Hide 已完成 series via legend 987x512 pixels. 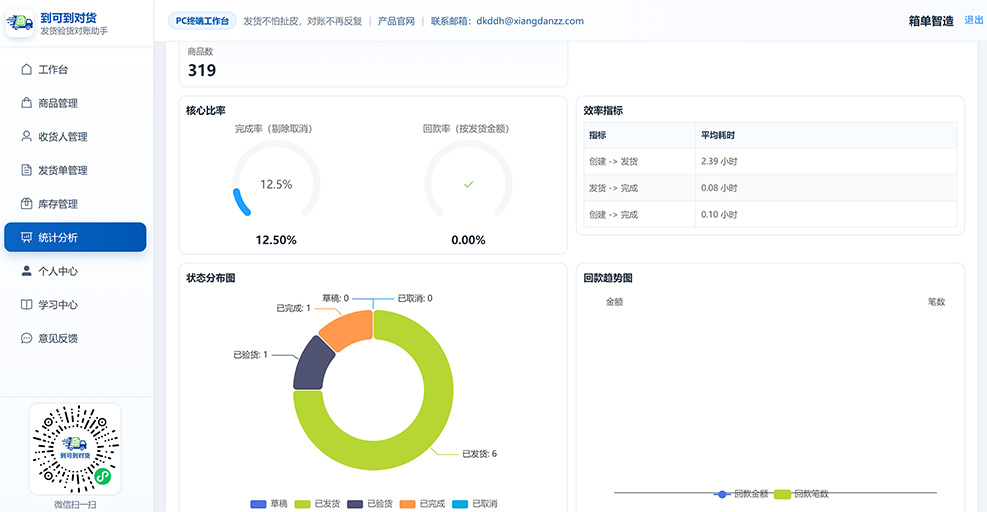[x=422, y=504]
